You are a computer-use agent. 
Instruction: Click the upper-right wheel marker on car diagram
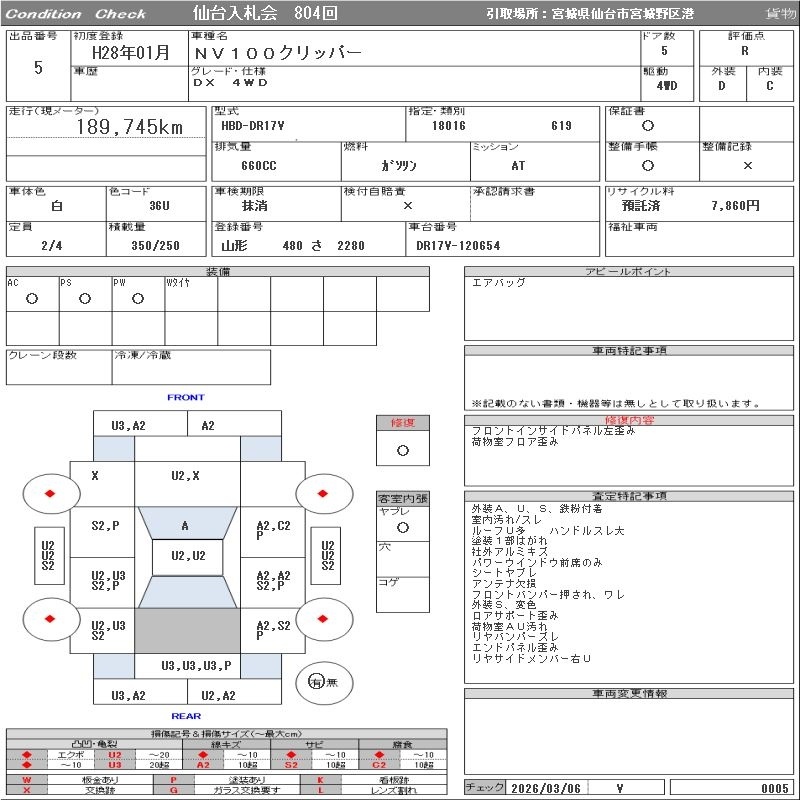click(x=323, y=493)
